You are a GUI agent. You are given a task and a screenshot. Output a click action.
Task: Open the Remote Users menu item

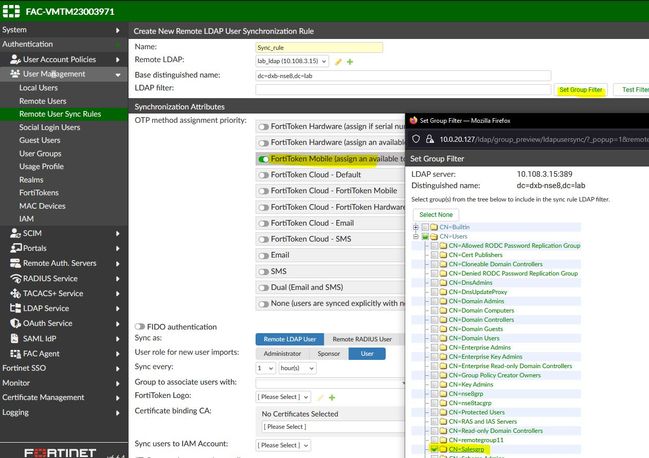[43, 101]
